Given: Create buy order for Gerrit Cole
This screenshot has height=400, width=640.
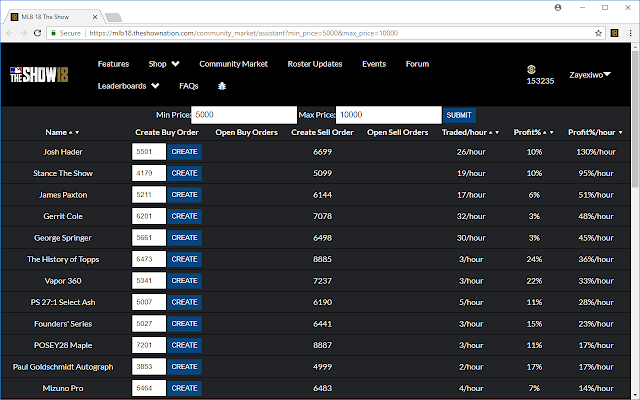Looking at the screenshot, I should pos(184,216).
